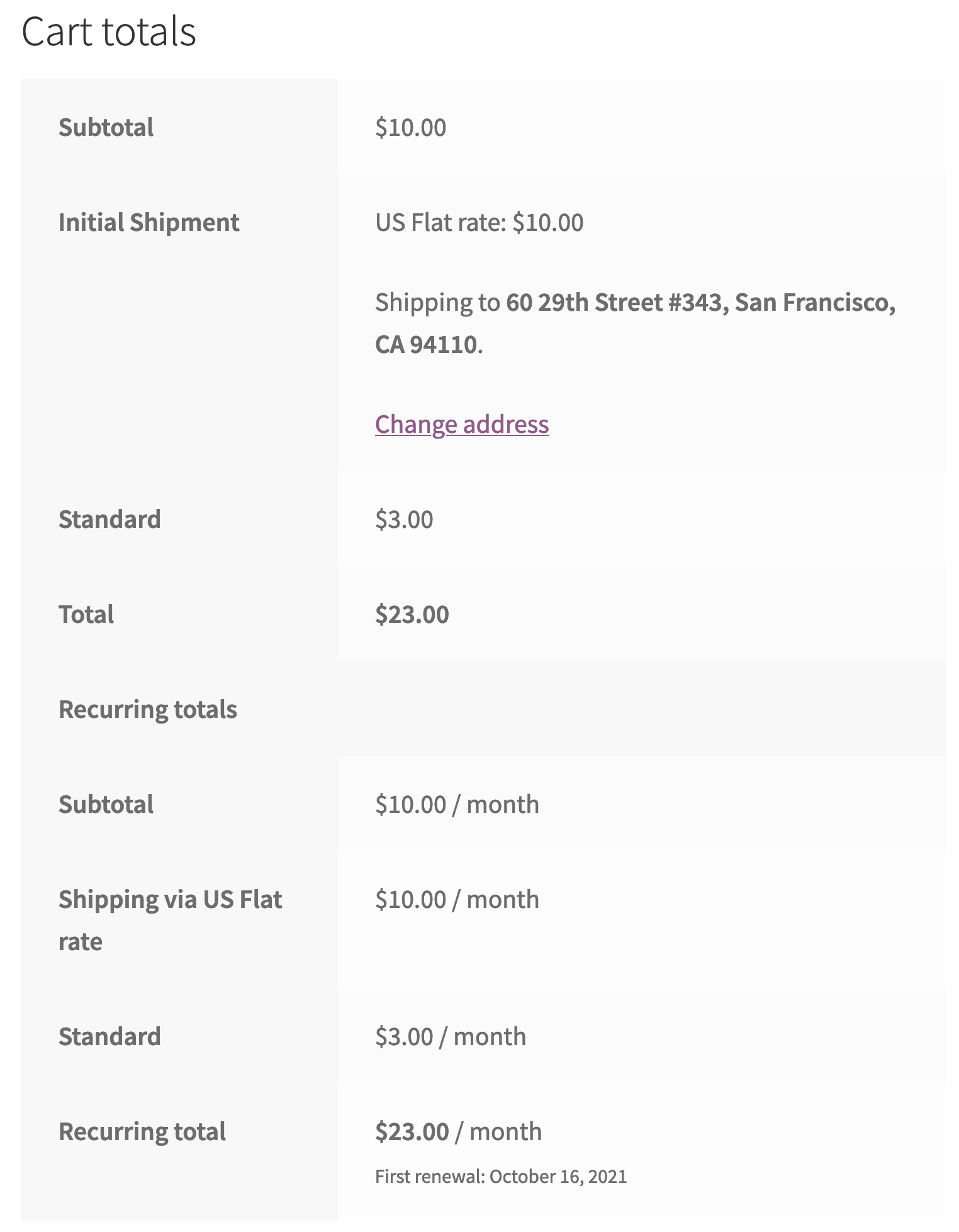Click the recurring Subtotal label

106,804
